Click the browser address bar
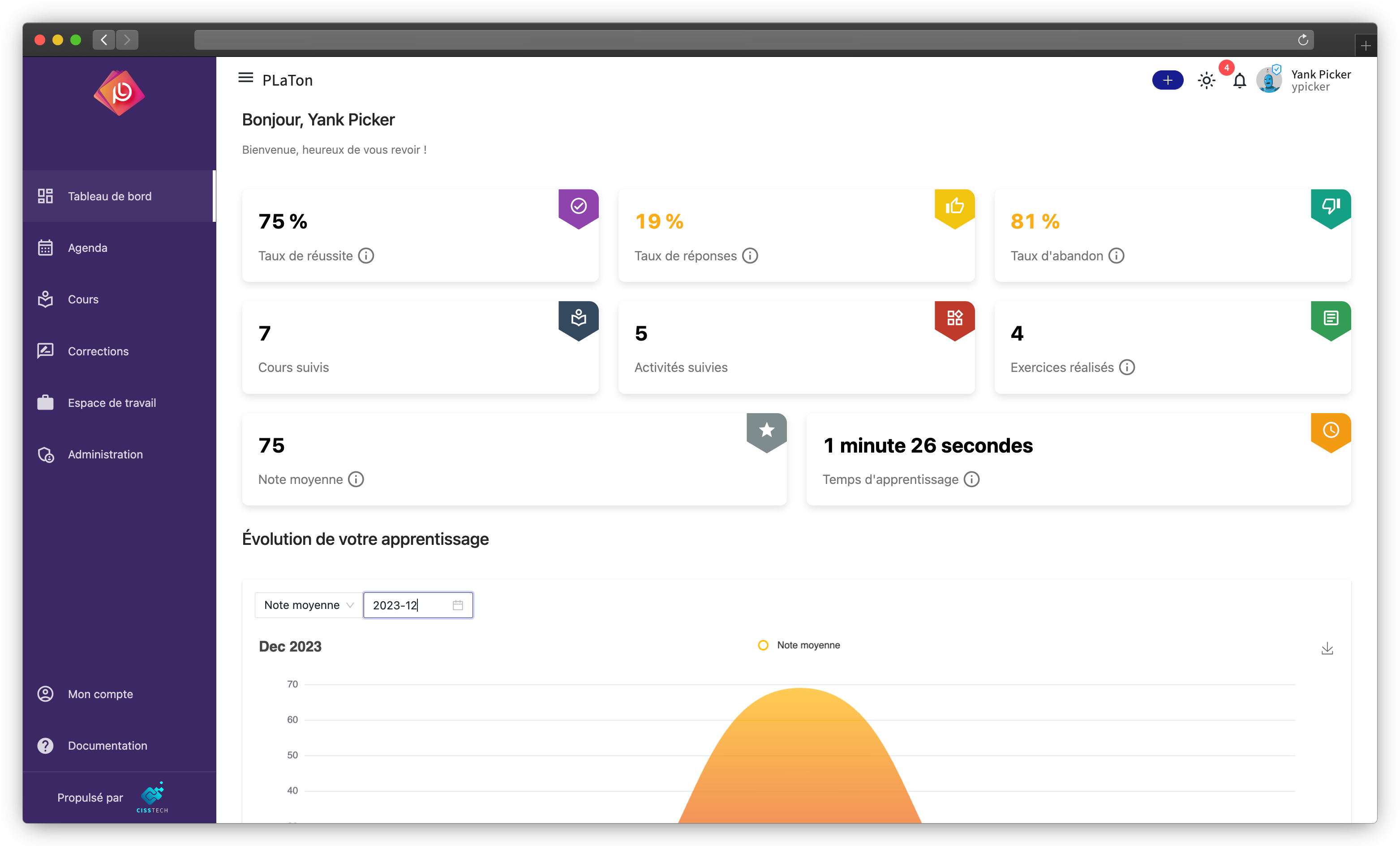Image resolution: width=1400 pixels, height=846 pixels. pos(753,40)
